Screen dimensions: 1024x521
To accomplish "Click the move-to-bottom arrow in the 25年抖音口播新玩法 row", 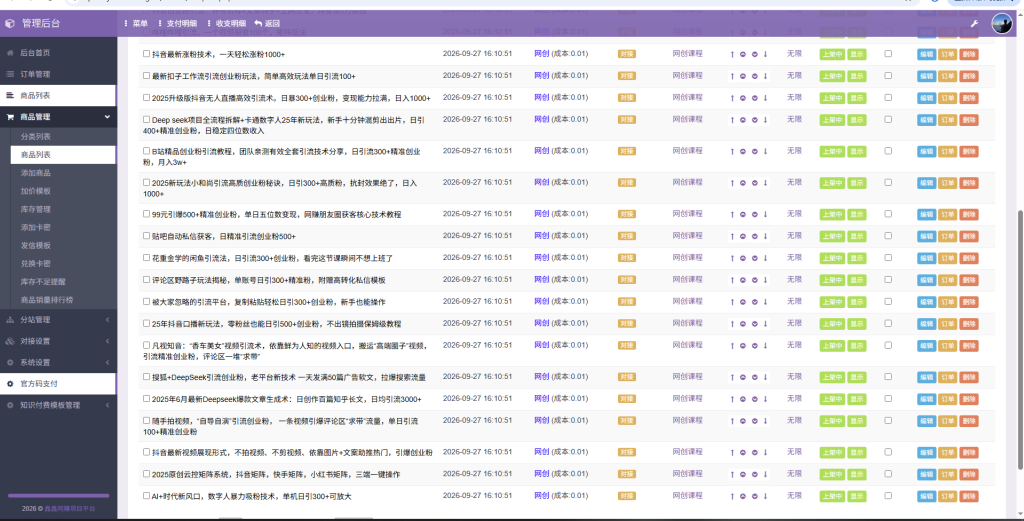I will 765,324.
